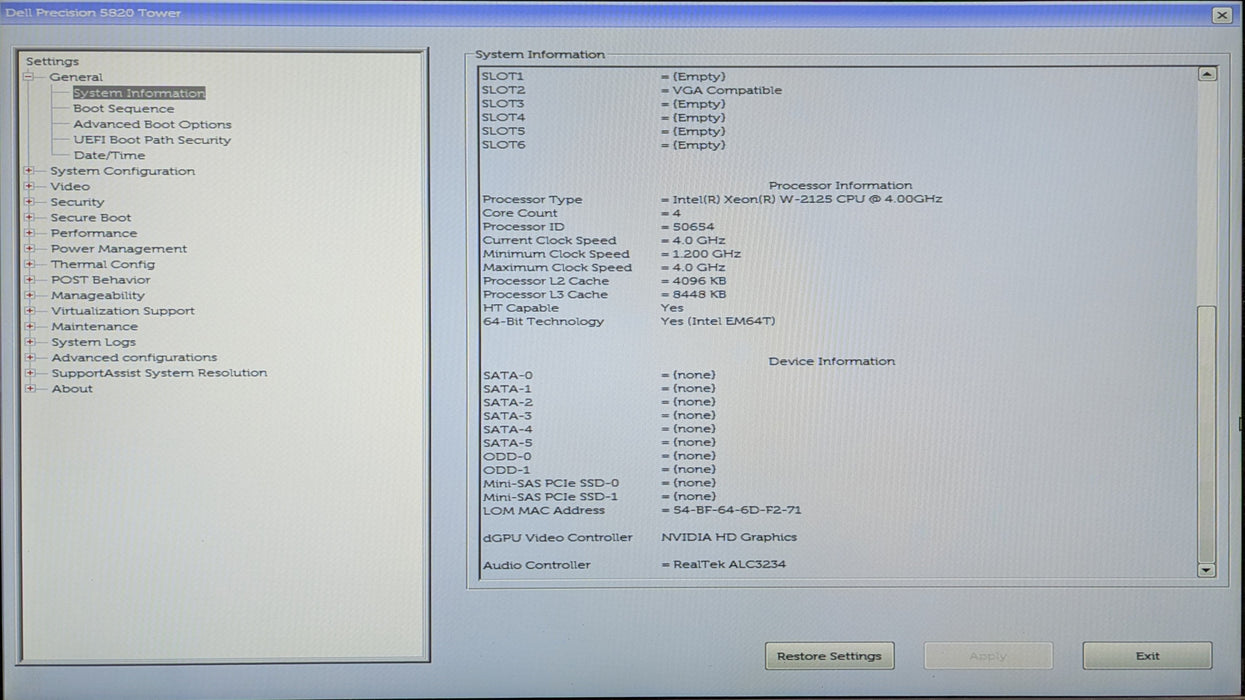Select SupportAssist System Resolution label
1245x700 pixels.
[159, 373]
